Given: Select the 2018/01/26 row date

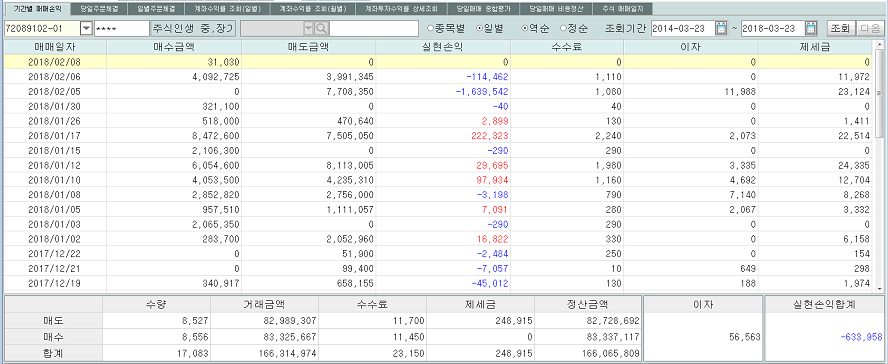Looking at the screenshot, I should coord(54,121).
